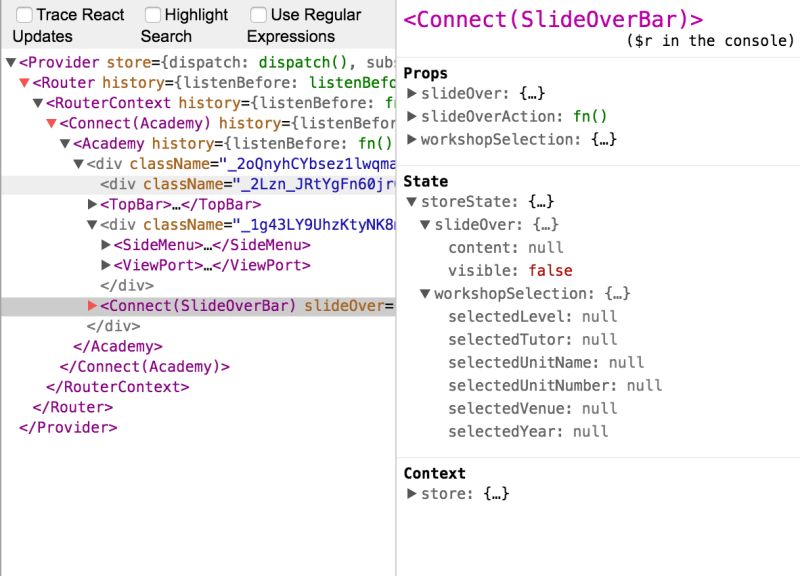Collapse slideOver under storeState
The width and height of the screenshot is (800, 576).
(x=426, y=224)
